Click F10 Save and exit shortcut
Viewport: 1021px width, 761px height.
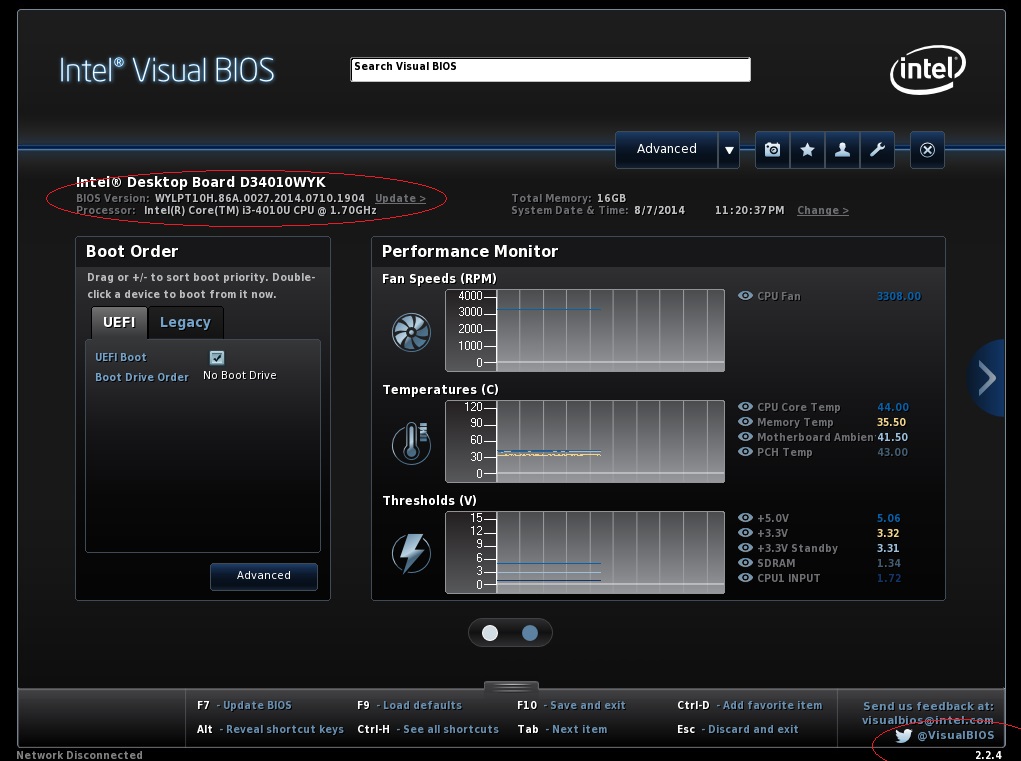click(571, 705)
